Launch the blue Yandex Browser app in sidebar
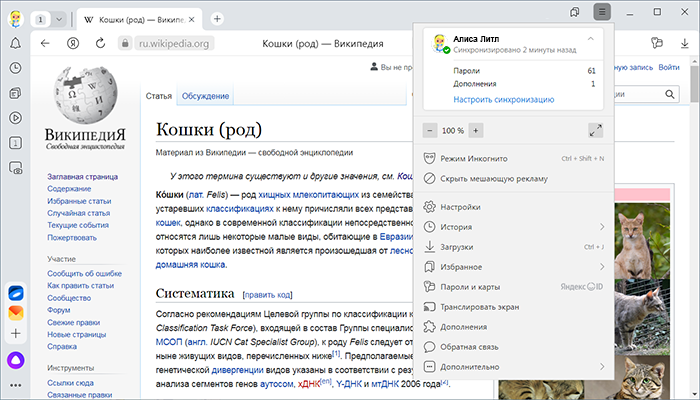 click(16, 293)
